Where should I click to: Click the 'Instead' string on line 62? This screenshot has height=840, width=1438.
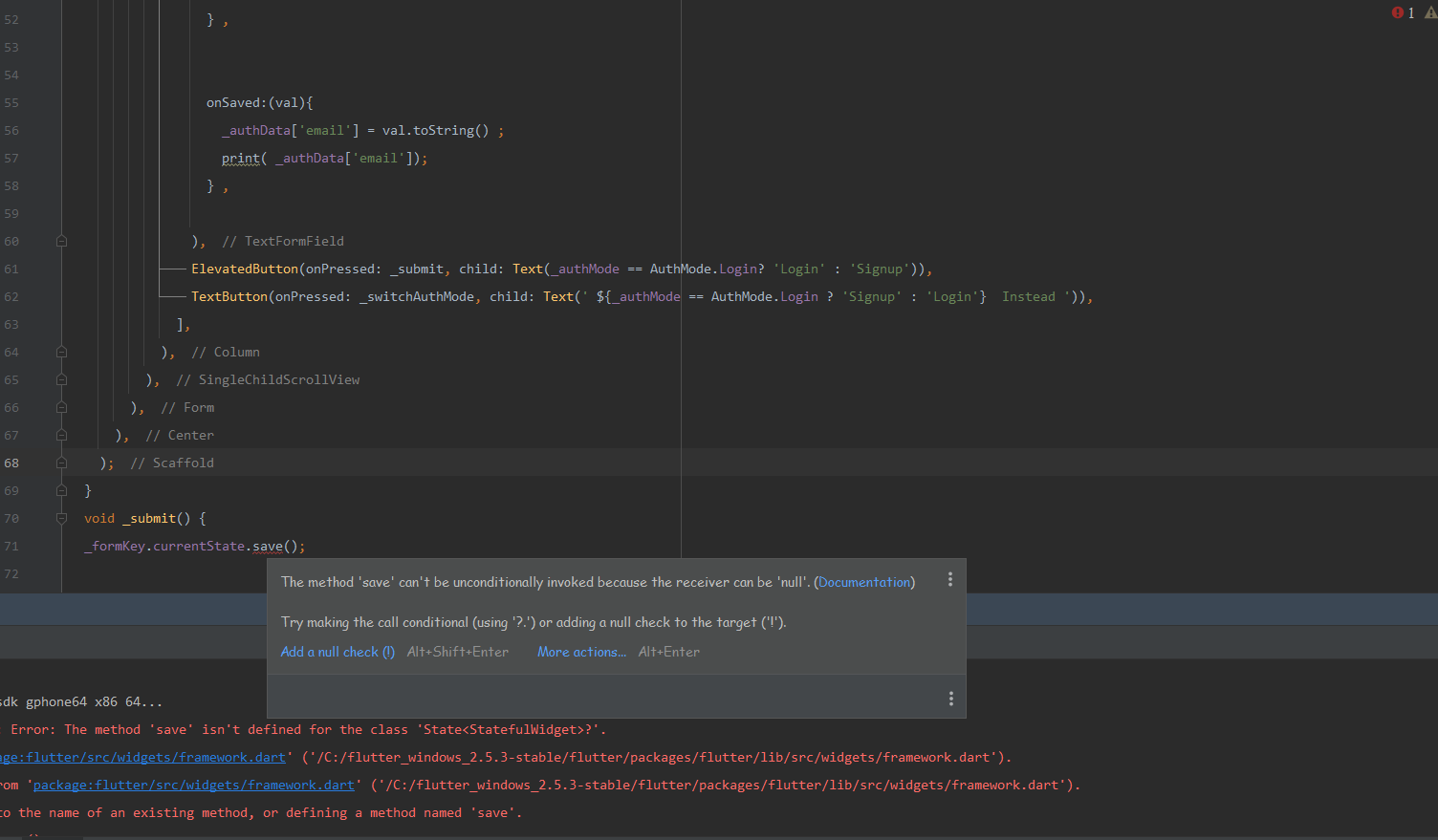[x=1029, y=296]
